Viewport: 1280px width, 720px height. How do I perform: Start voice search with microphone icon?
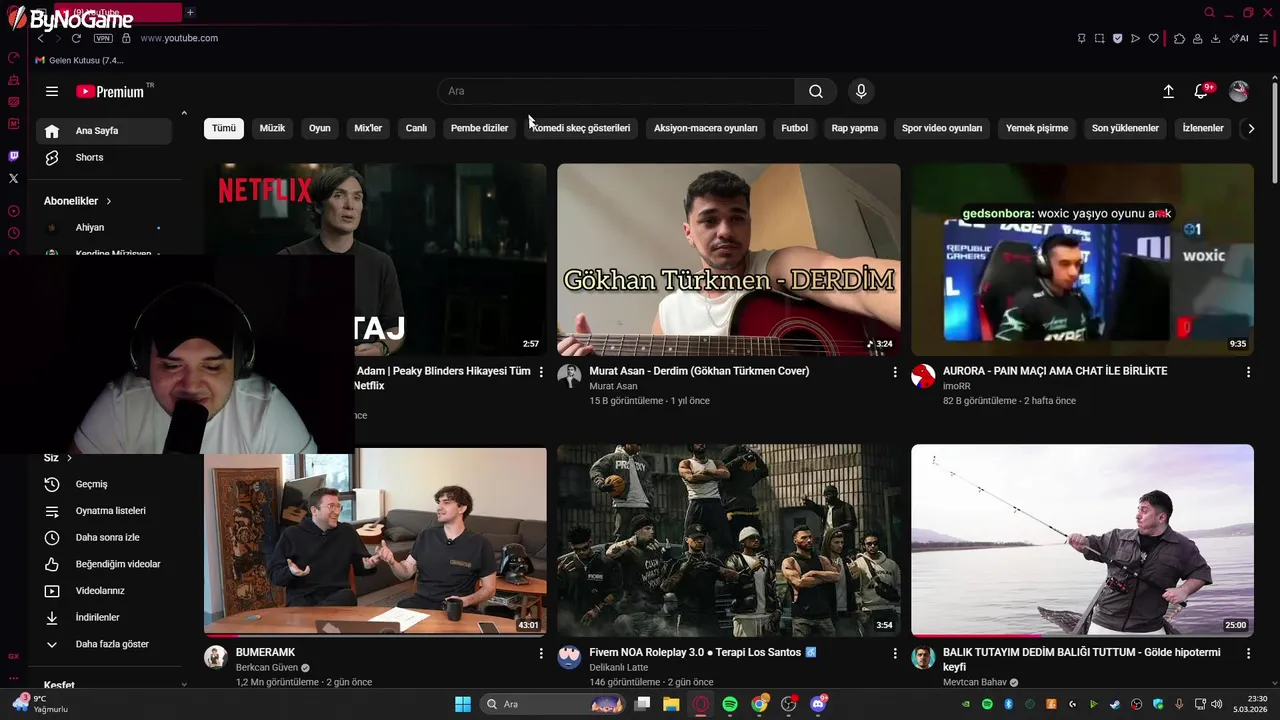[861, 91]
